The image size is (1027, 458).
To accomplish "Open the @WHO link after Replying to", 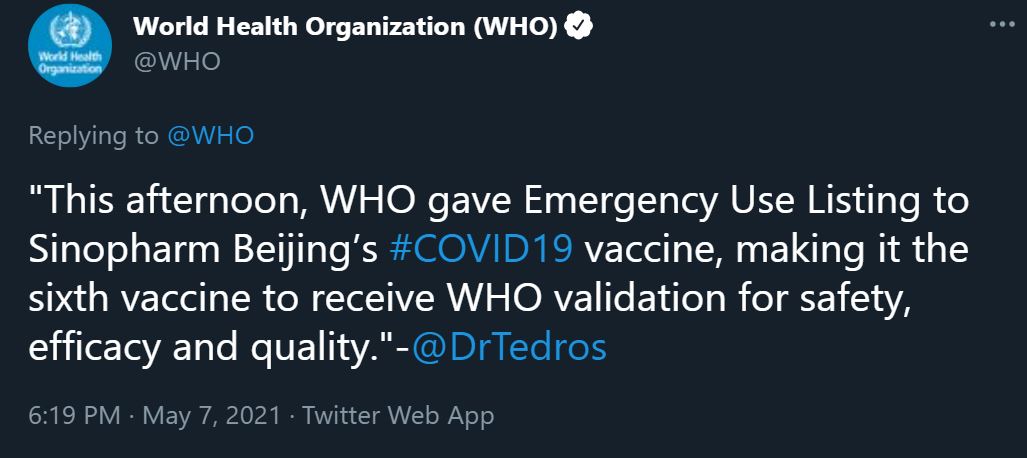I will [x=210, y=136].
